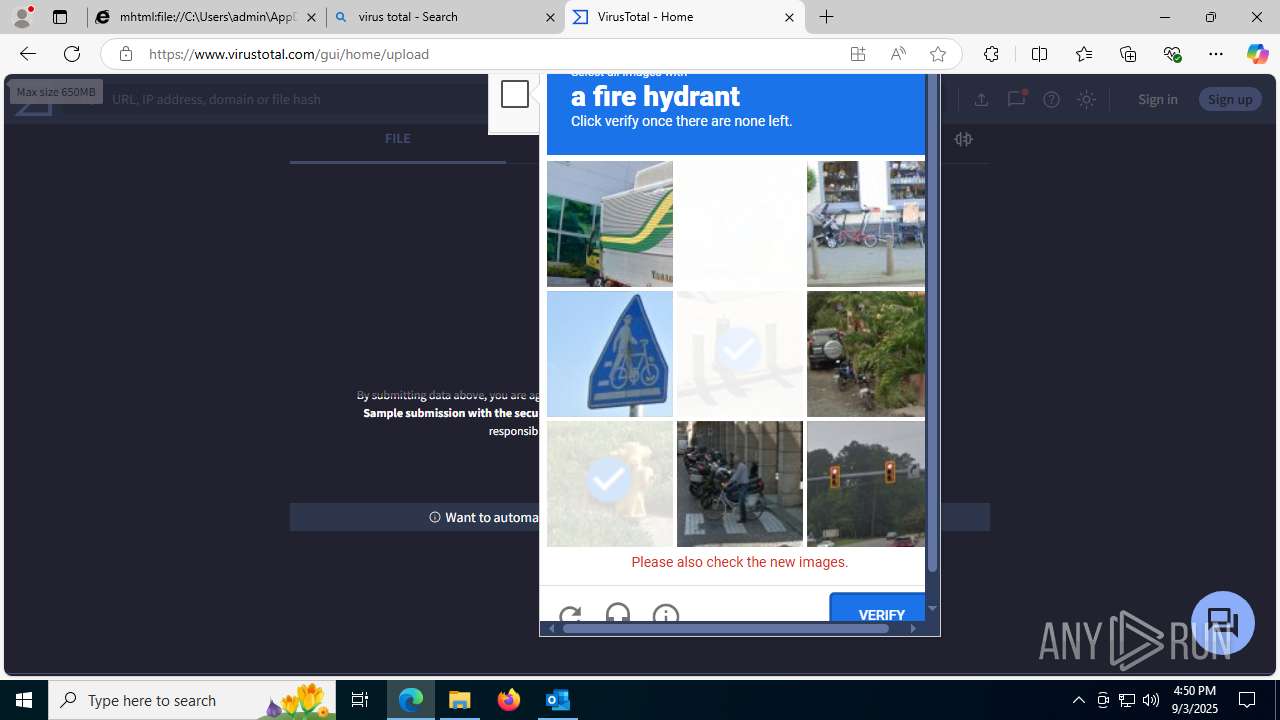Open Browser essentials icon
Image resolution: width=1280 pixels, height=720 pixels.
tap(1173, 54)
